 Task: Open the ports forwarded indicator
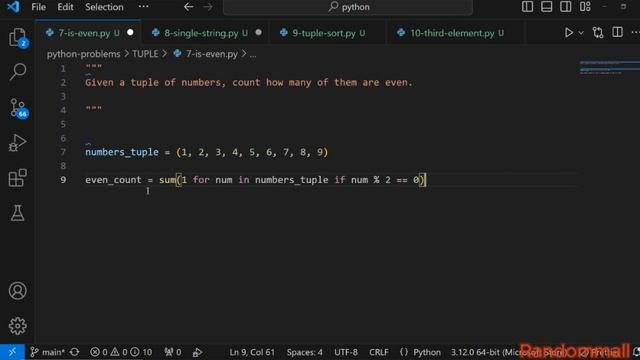click(x=173, y=352)
